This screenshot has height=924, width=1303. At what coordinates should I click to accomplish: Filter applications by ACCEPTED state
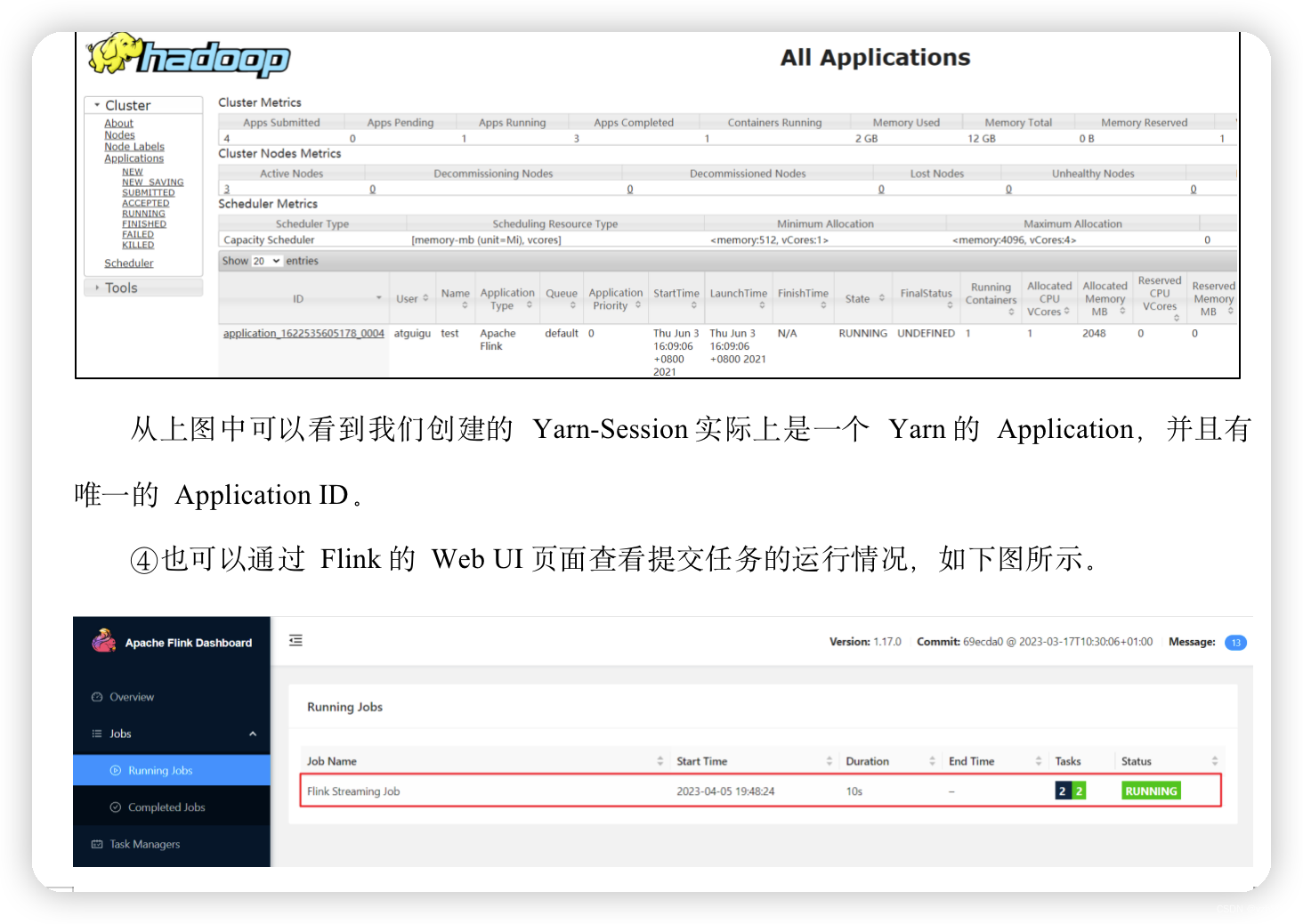[145, 204]
